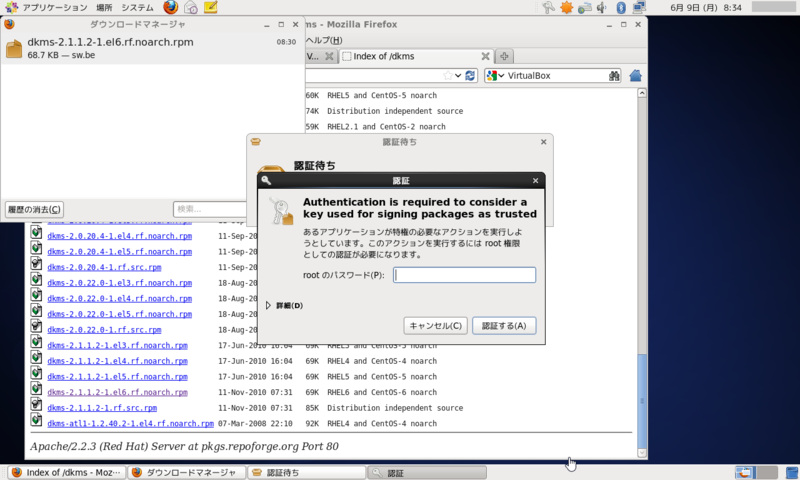Go to Firefox home page icon

[x=635, y=75]
